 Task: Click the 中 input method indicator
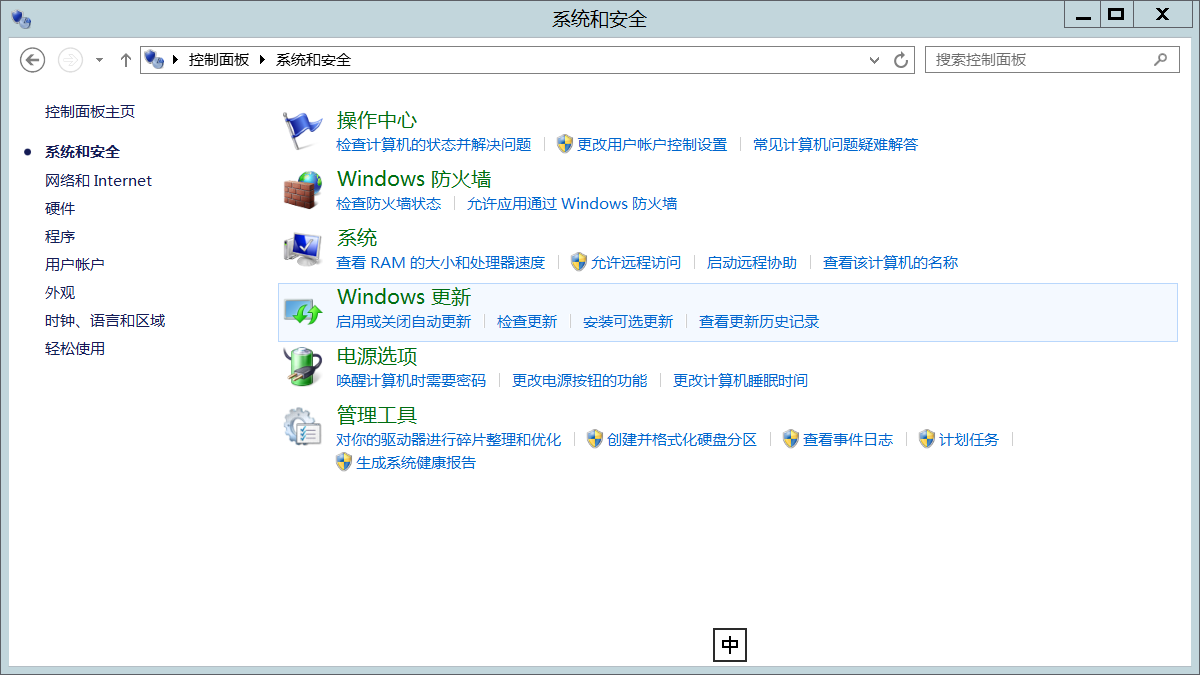click(730, 645)
